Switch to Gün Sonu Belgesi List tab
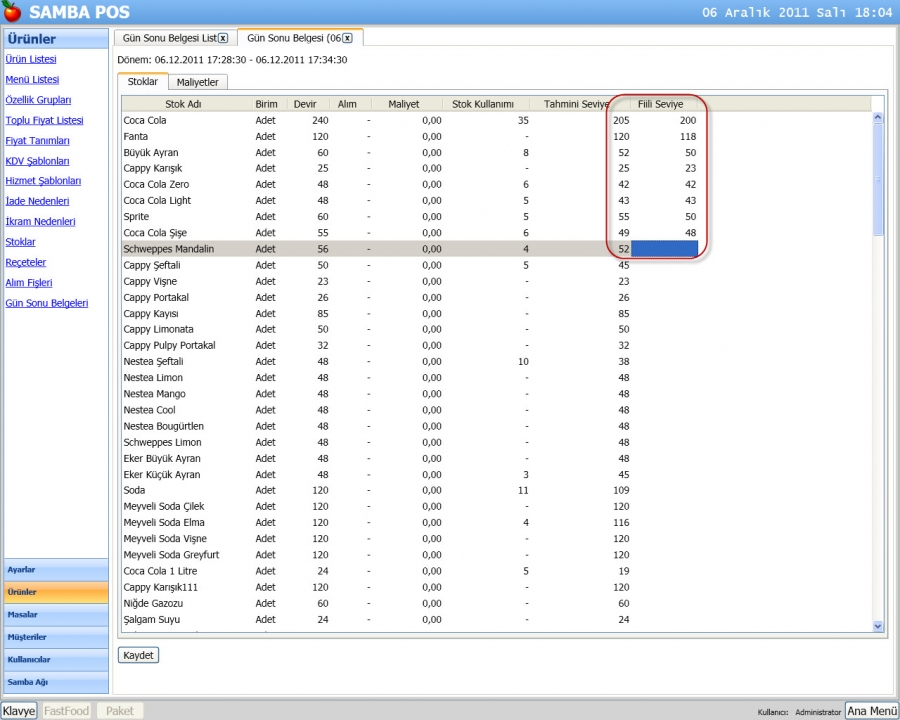 tap(169, 38)
